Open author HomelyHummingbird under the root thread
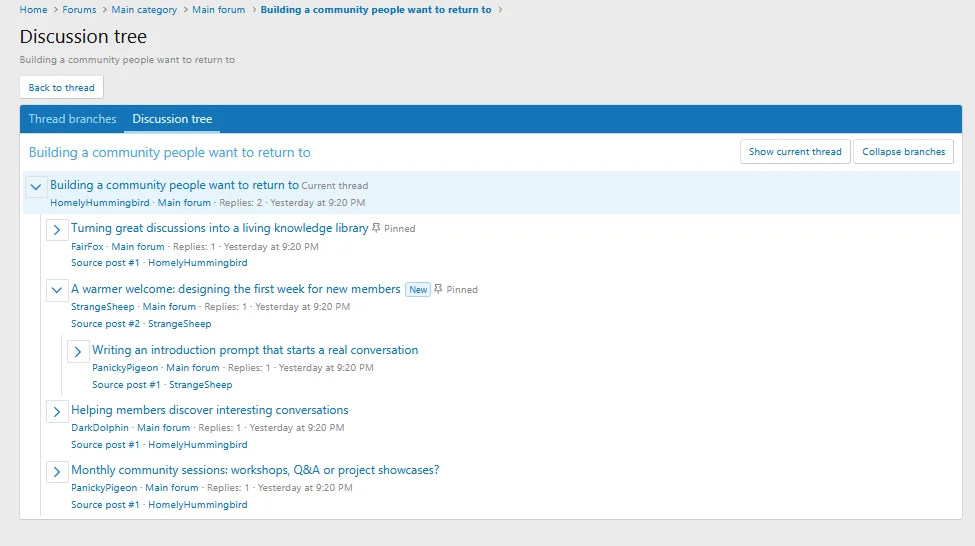975x546 pixels. pyautogui.click(x=99, y=203)
